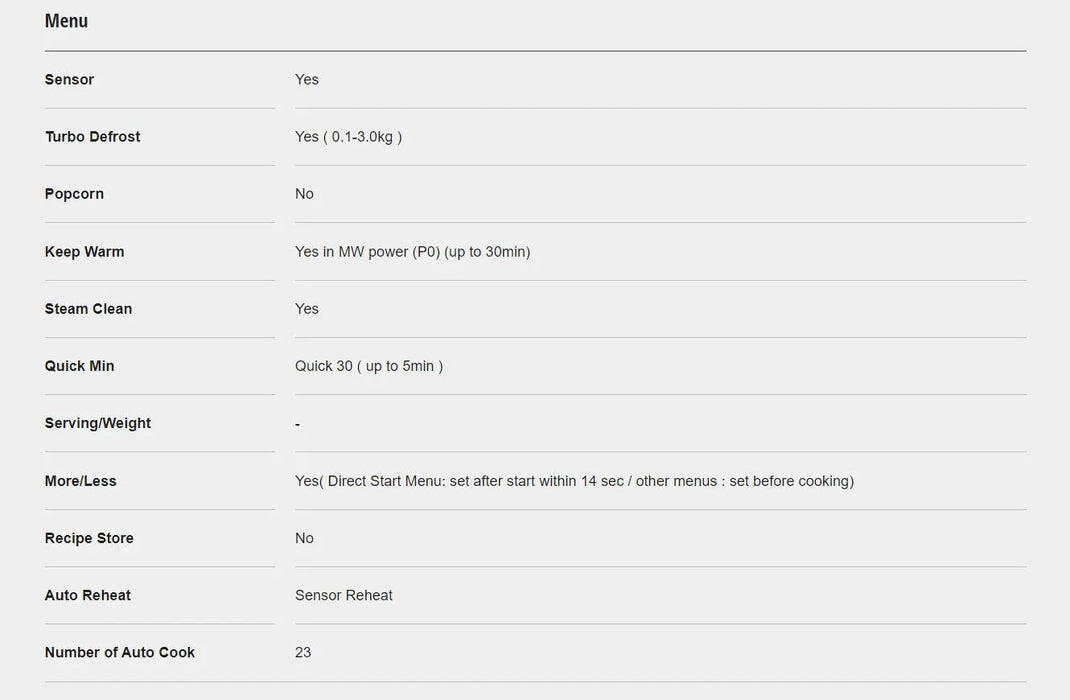Click the Steam Clean label
Image resolution: width=1070 pixels, height=700 pixels.
(x=88, y=309)
